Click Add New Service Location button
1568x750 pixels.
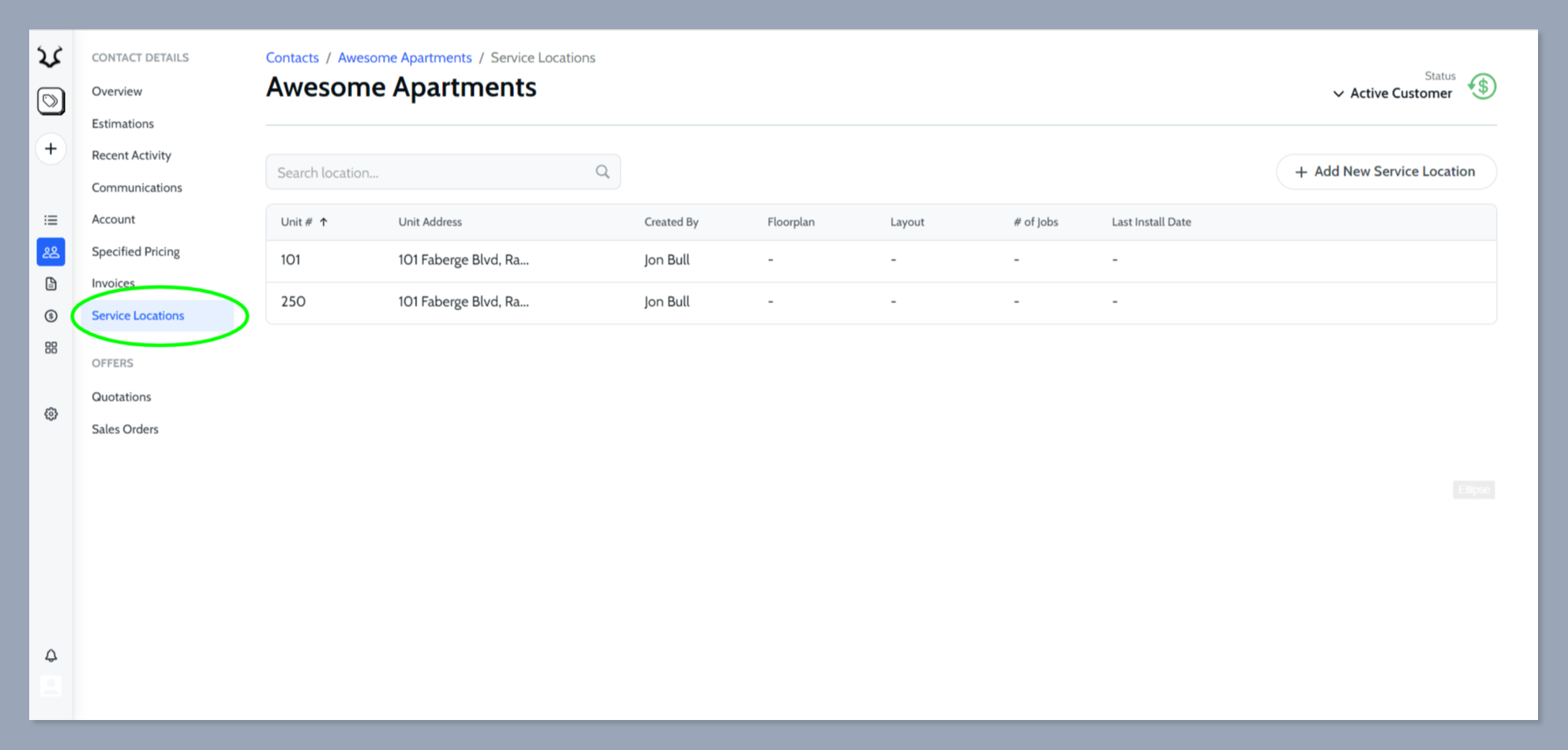[x=1386, y=171]
